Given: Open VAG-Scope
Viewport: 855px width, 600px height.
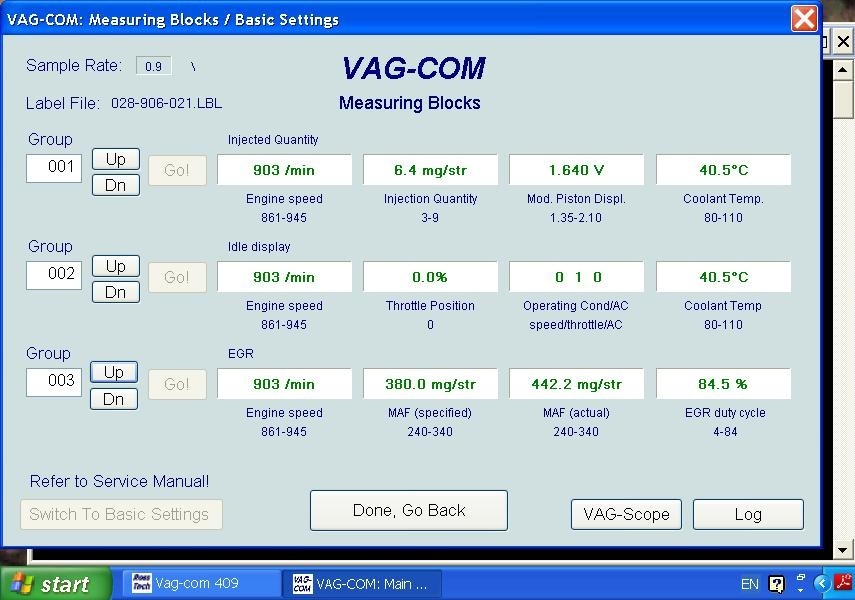Looking at the screenshot, I should pos(626,514).
